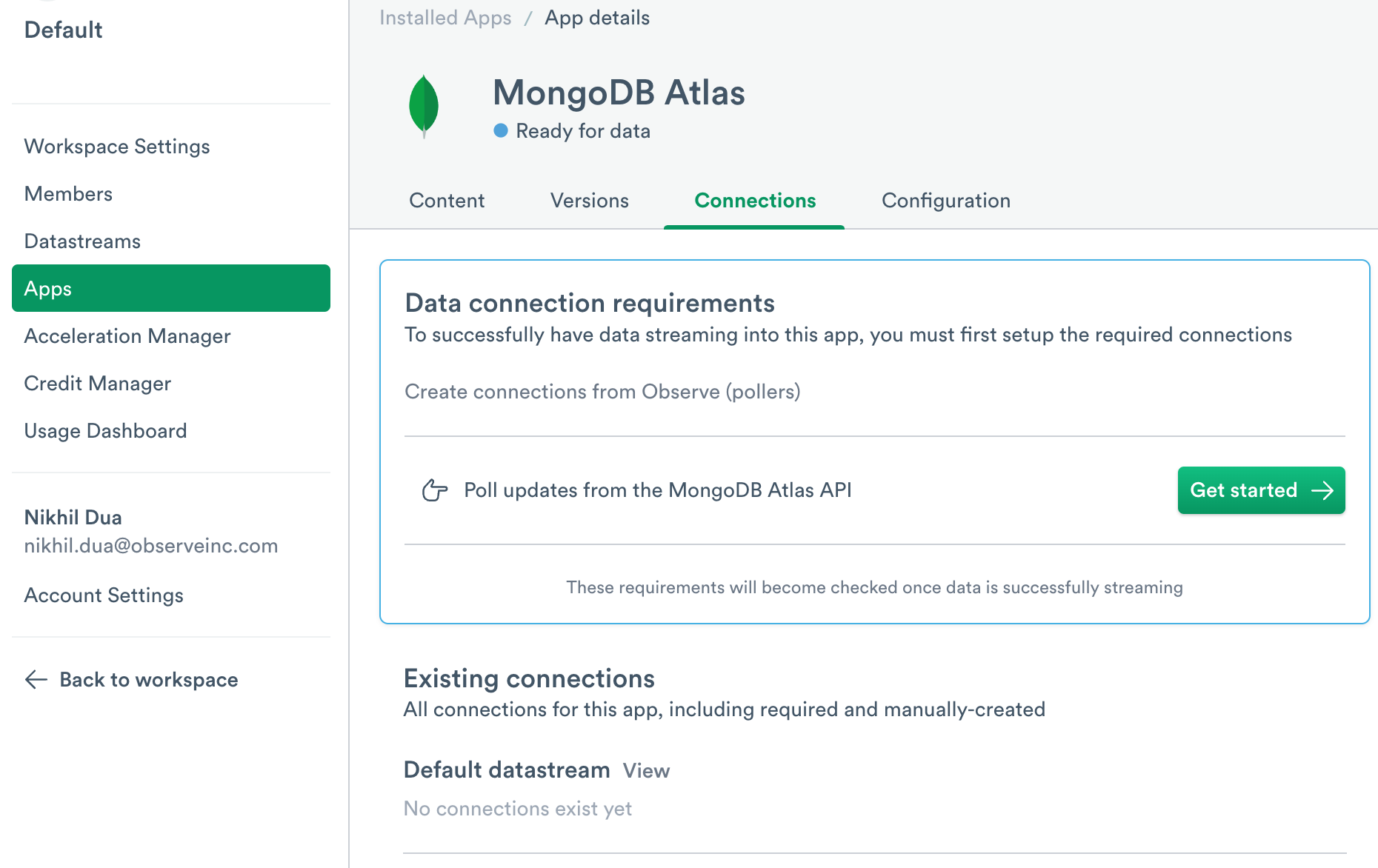1378x868 pixels.
Task: Open the Configuration tab
Action: click(946, 201)
